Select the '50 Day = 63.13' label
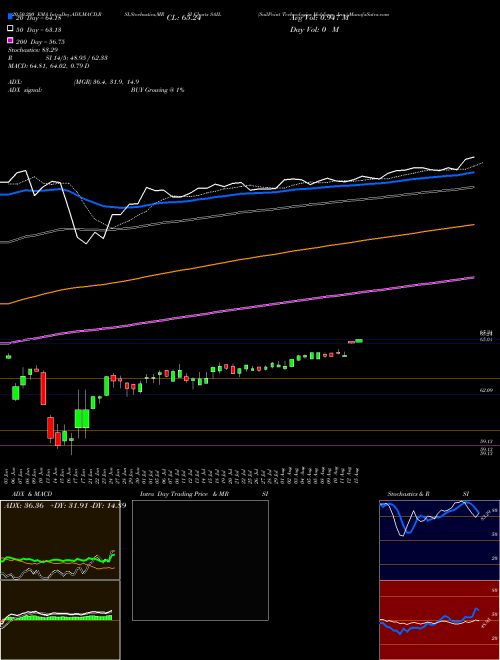This screenshot has height=660, width=500. pos(38,29)
